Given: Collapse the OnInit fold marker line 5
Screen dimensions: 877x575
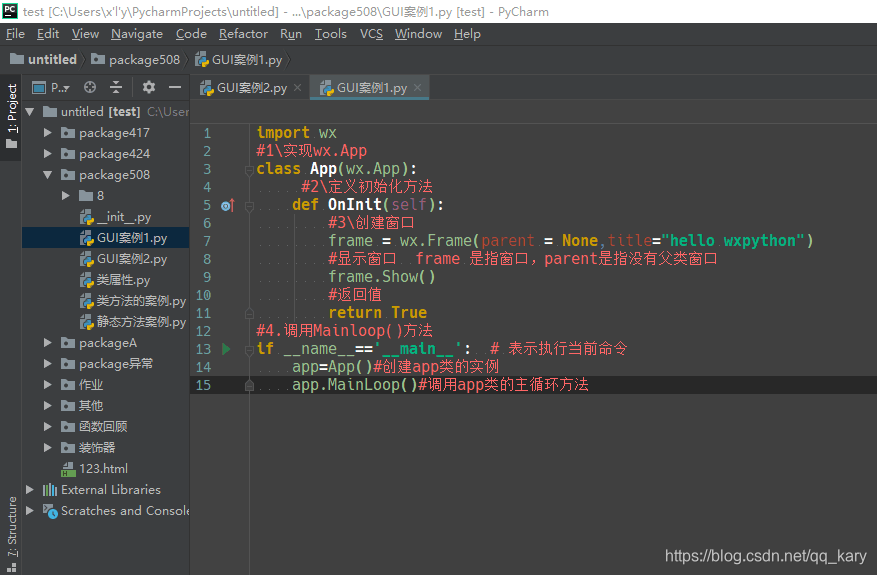Looking at the screenshot, I should (x=249, y=206).
